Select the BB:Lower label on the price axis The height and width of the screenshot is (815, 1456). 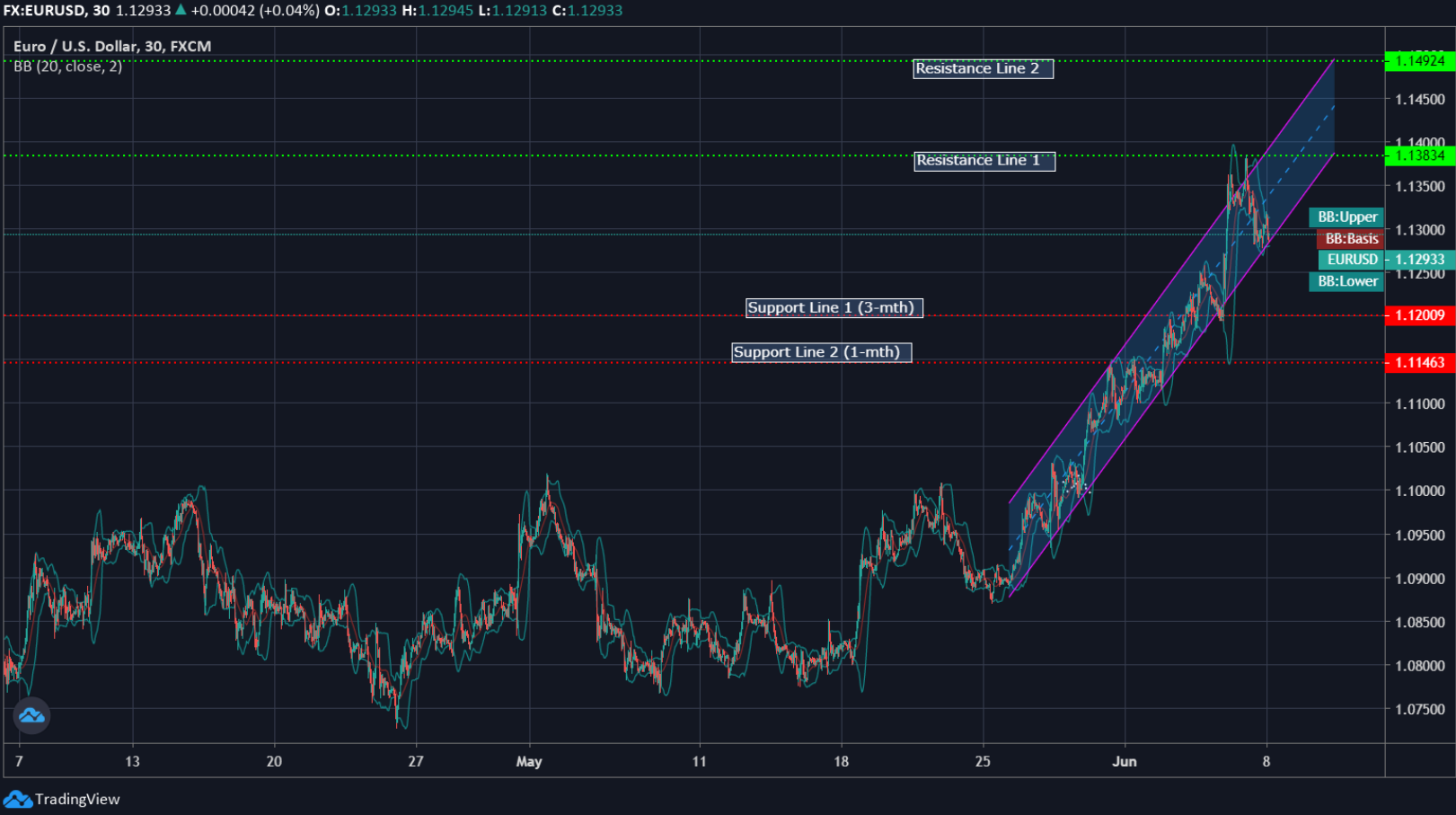(1346, 281)
